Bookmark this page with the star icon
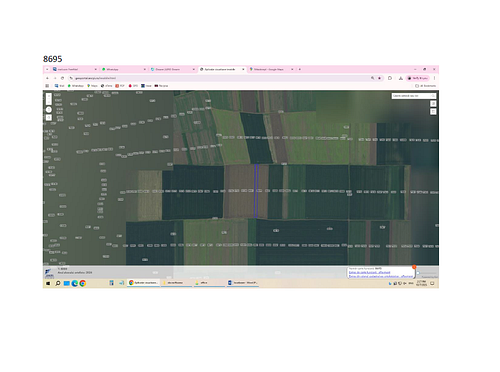This screenshot has height=372, width=500. [x=379, y=78]
